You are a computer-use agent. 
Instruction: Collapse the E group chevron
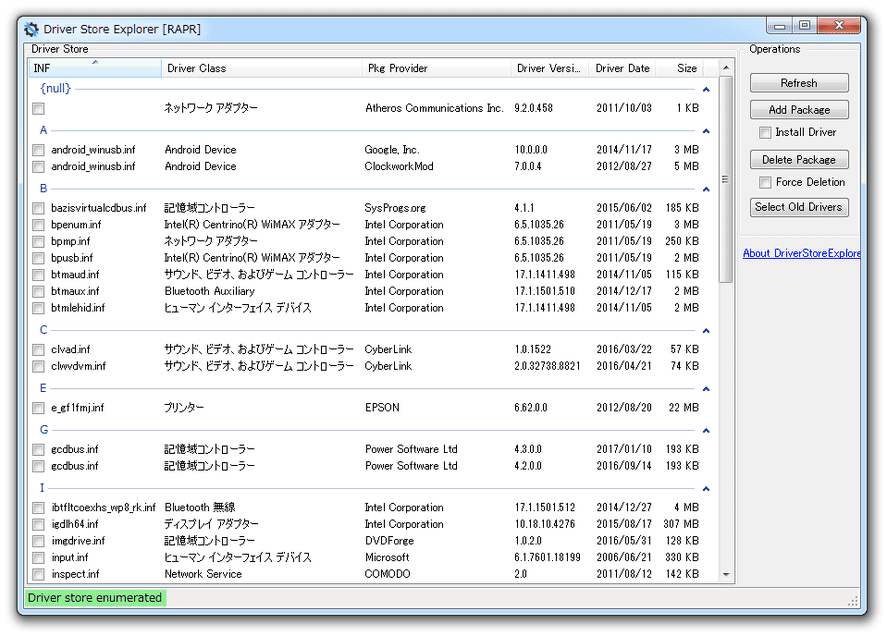point(706,389)
